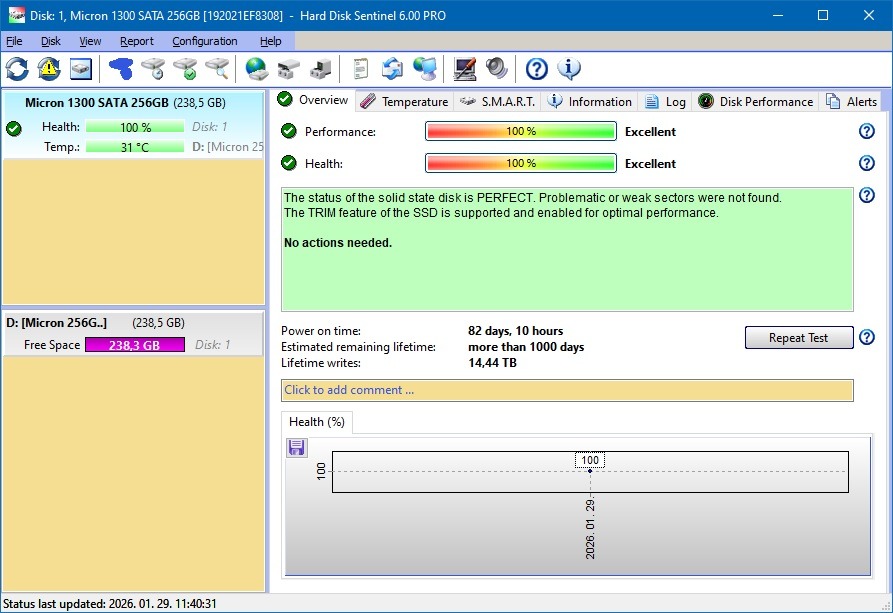
Task: Click the Performance 100 % gradient bar
Action: [x=521, y=131]
